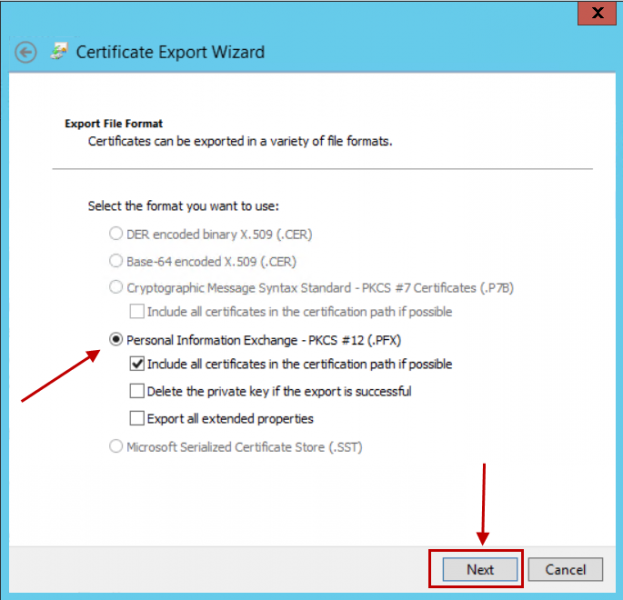Choose the PKCS #7 (.P7B) radio option
Screen dimensions: 623x600
pyautogui.click(x=116, y=289)
